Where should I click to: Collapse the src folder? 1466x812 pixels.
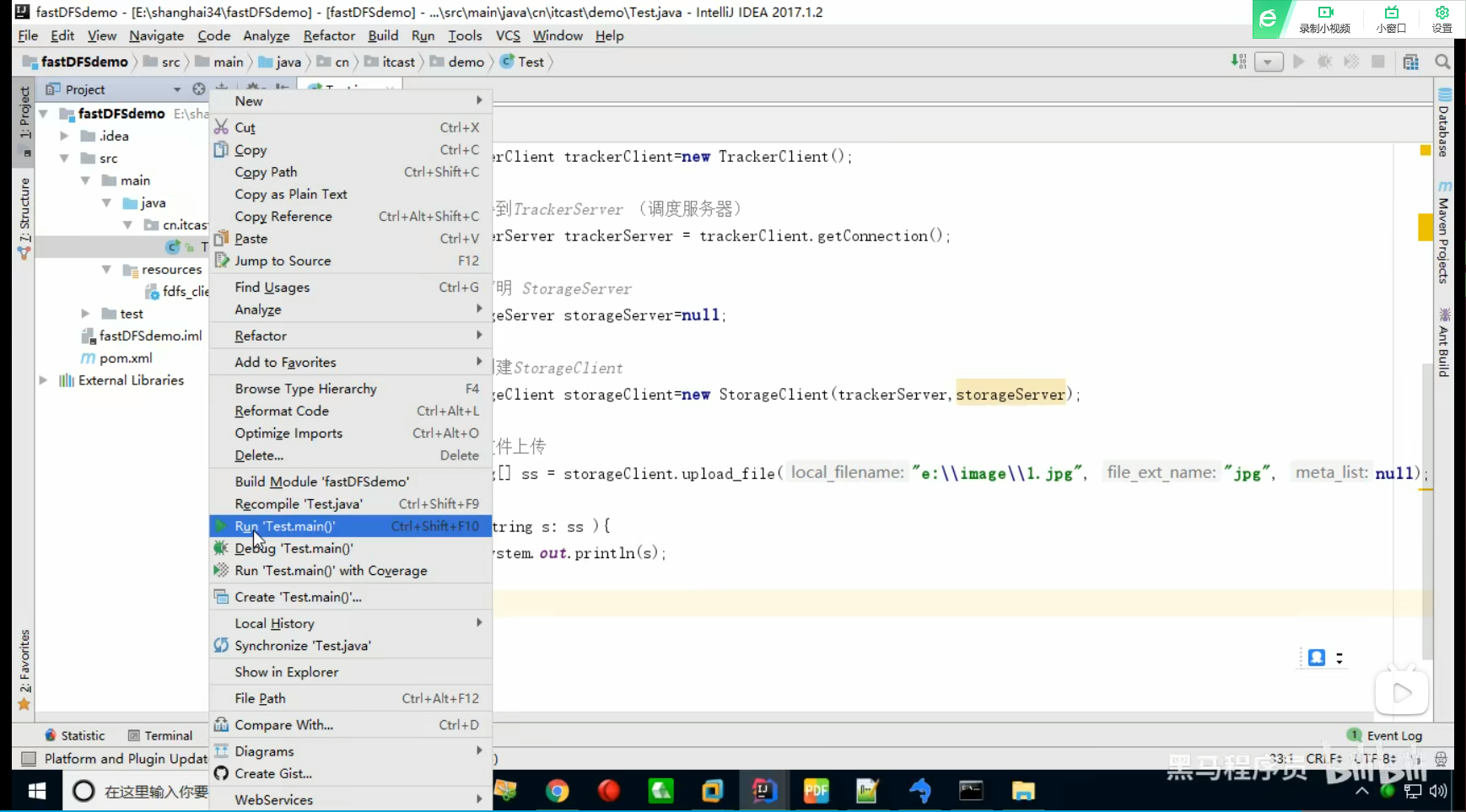64,159
